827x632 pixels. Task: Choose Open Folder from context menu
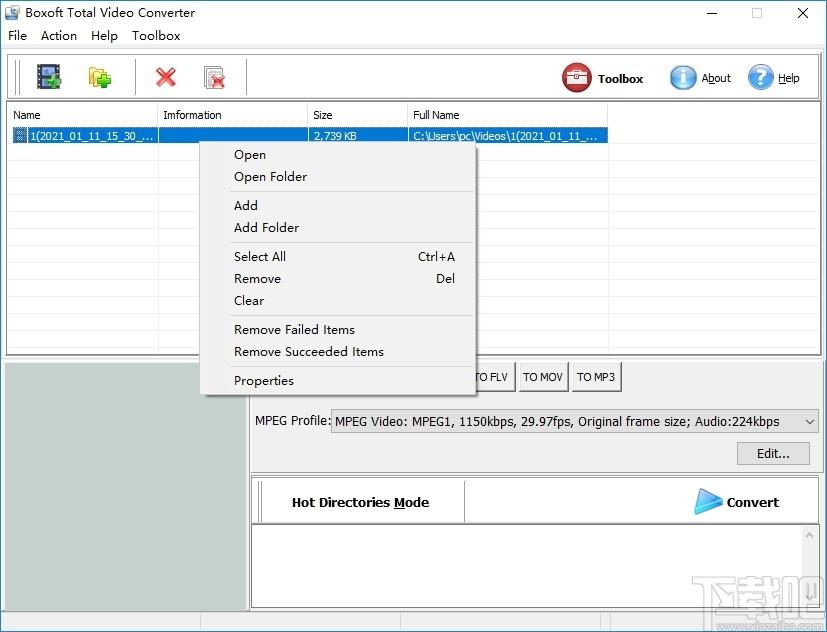(x=338, y=177)
